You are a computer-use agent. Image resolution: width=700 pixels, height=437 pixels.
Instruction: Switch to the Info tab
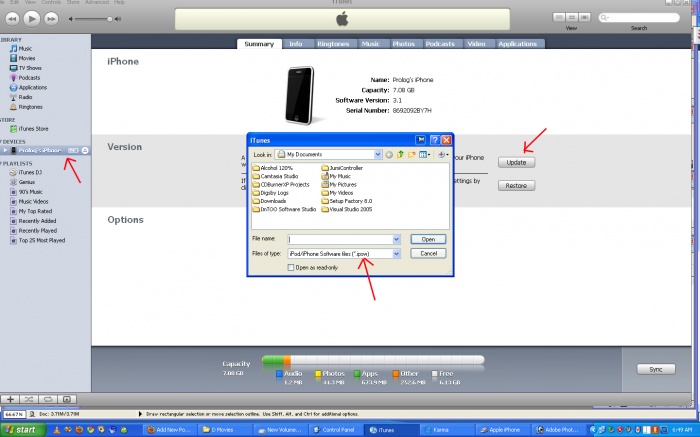[x=296, y=44]
